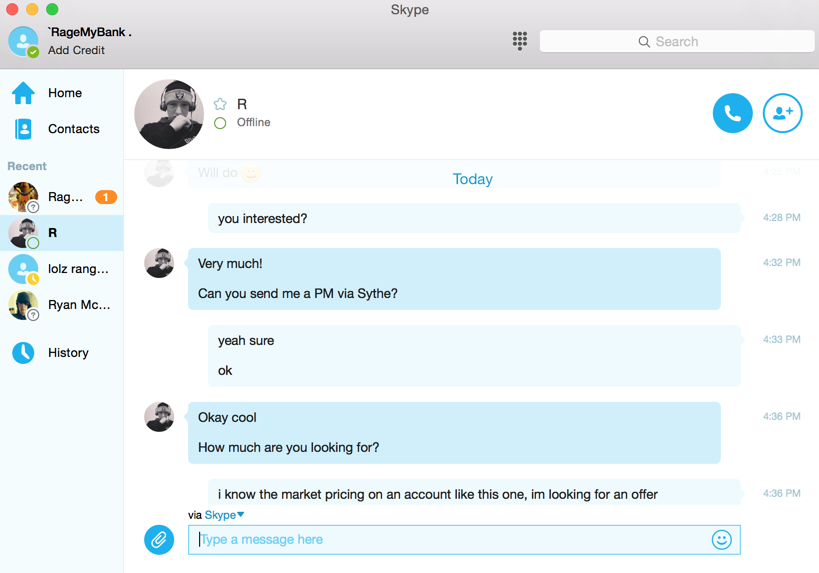Click the Type a message here box

pyautogui.click(x=450, y=539)
